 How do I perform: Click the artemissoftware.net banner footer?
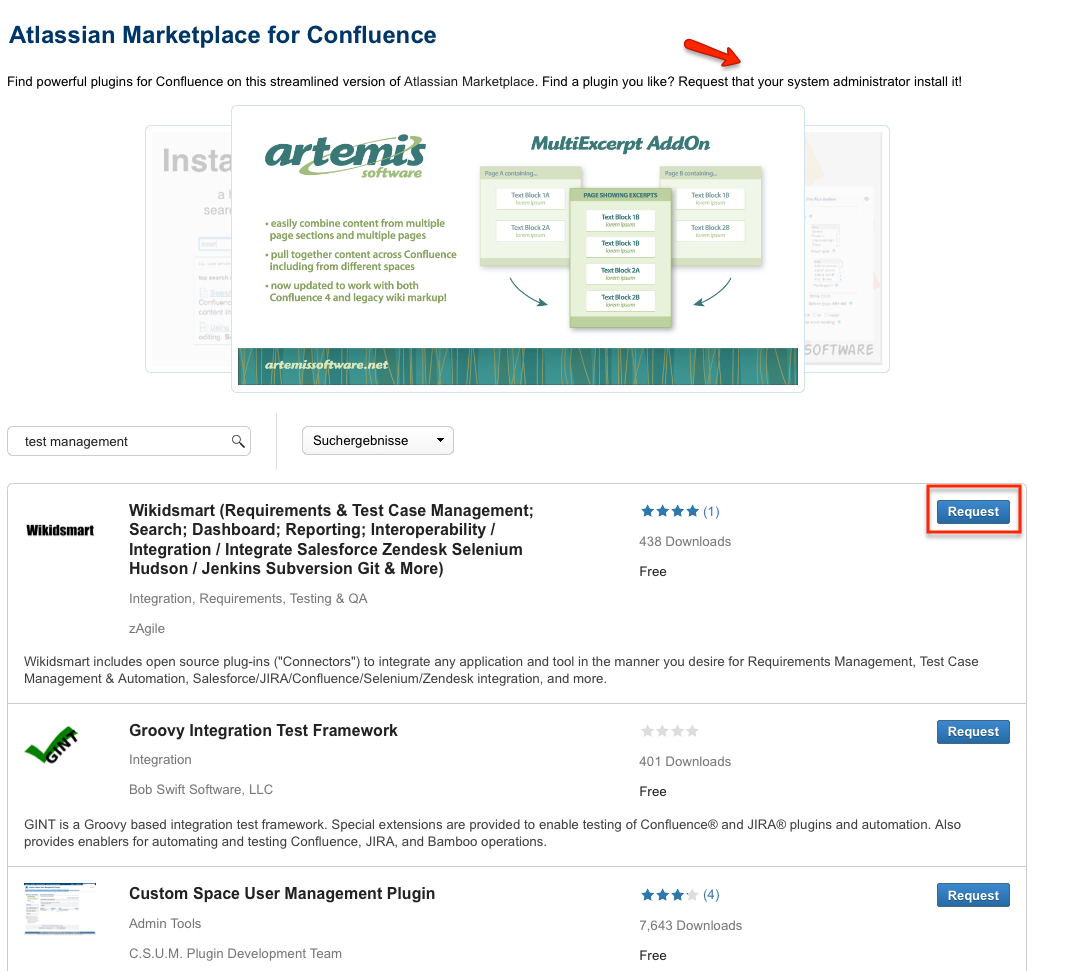pos(518,366)
